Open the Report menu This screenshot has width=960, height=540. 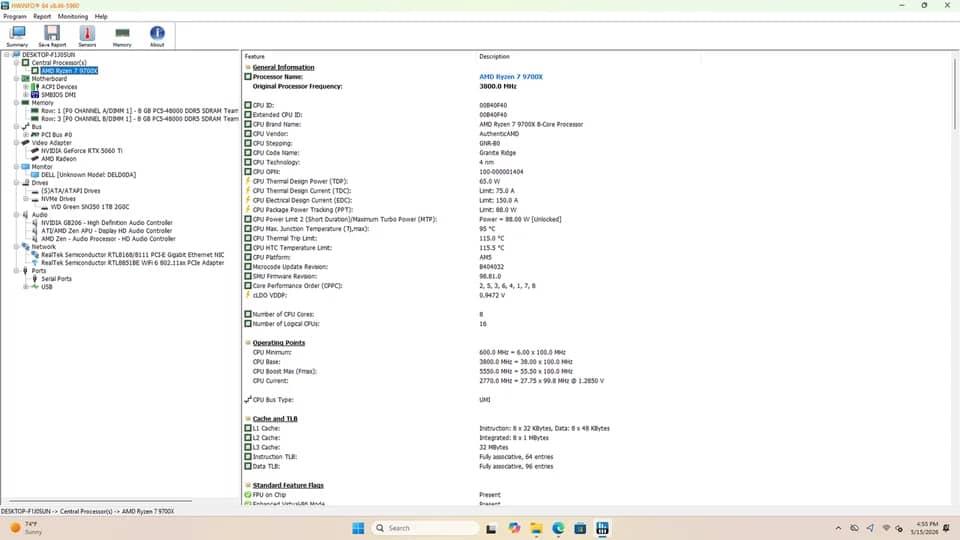[42, 17]
